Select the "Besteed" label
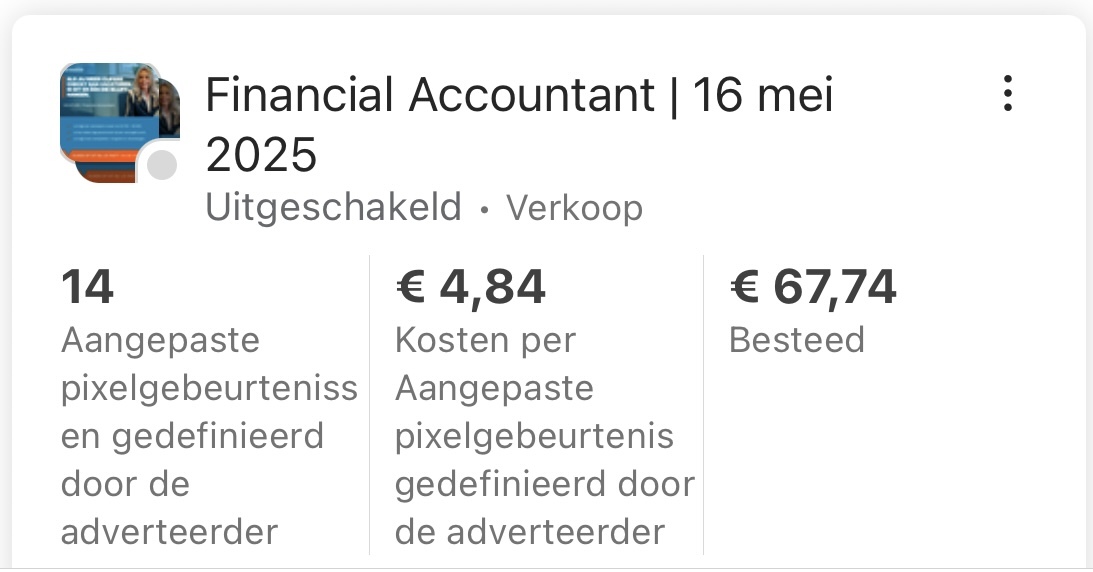 [x=796, y=340]
